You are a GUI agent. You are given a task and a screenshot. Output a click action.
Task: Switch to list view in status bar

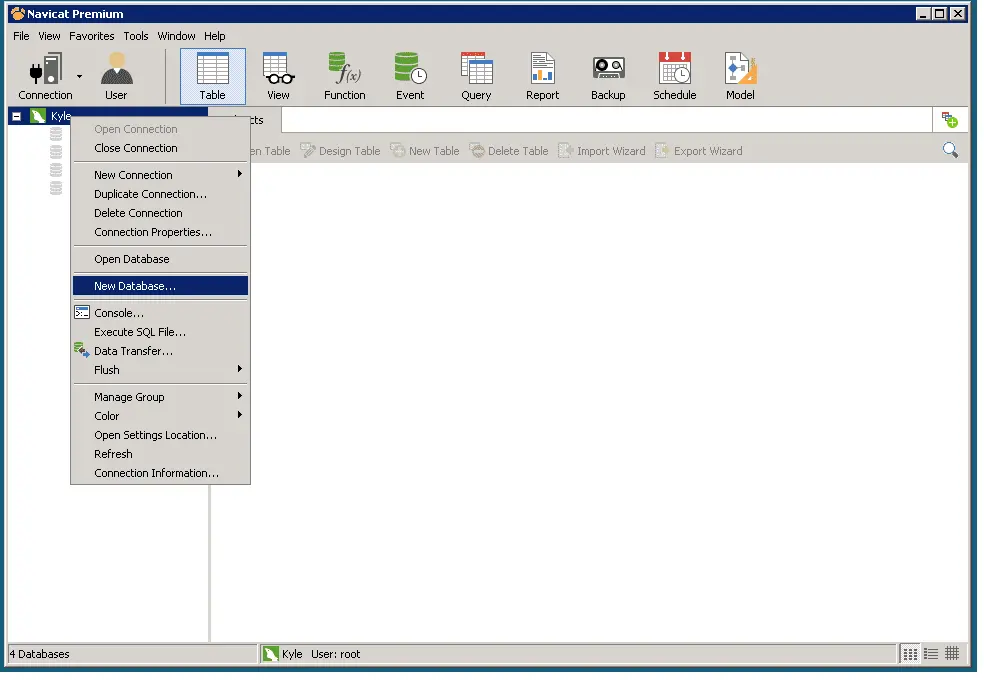click(931, 655)
